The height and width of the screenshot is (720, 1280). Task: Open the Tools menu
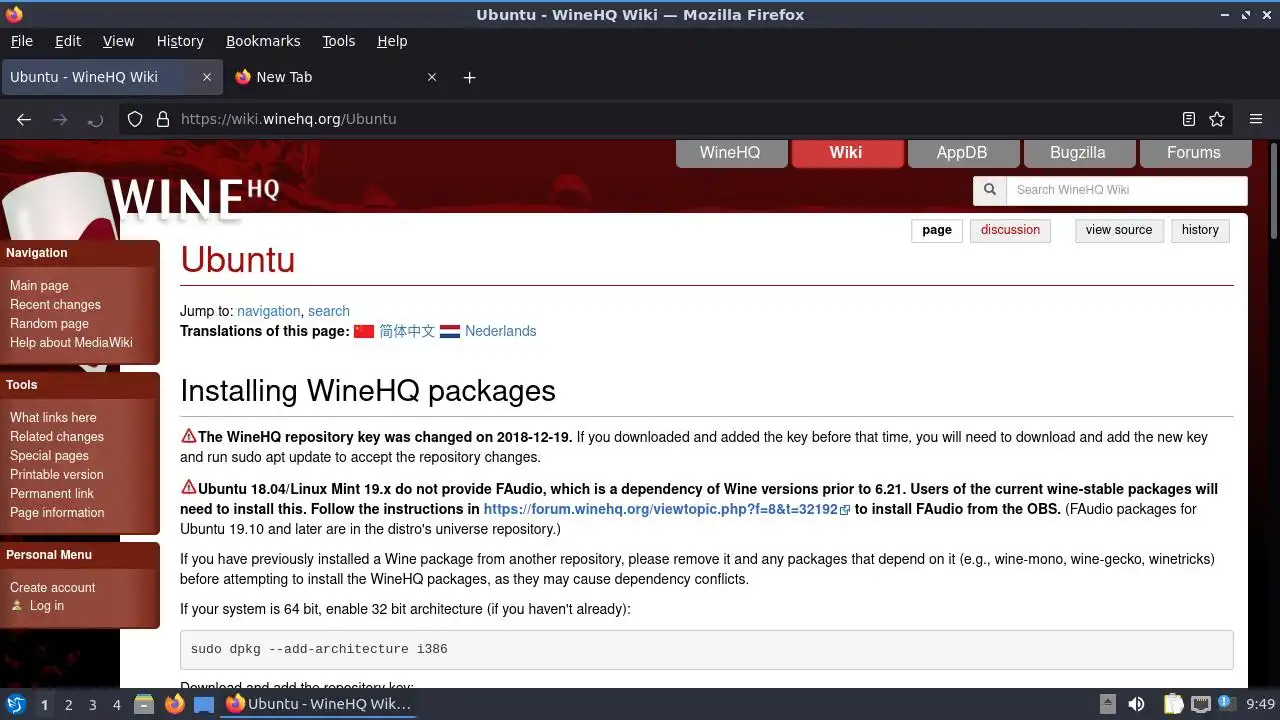[x=338, y=41]
